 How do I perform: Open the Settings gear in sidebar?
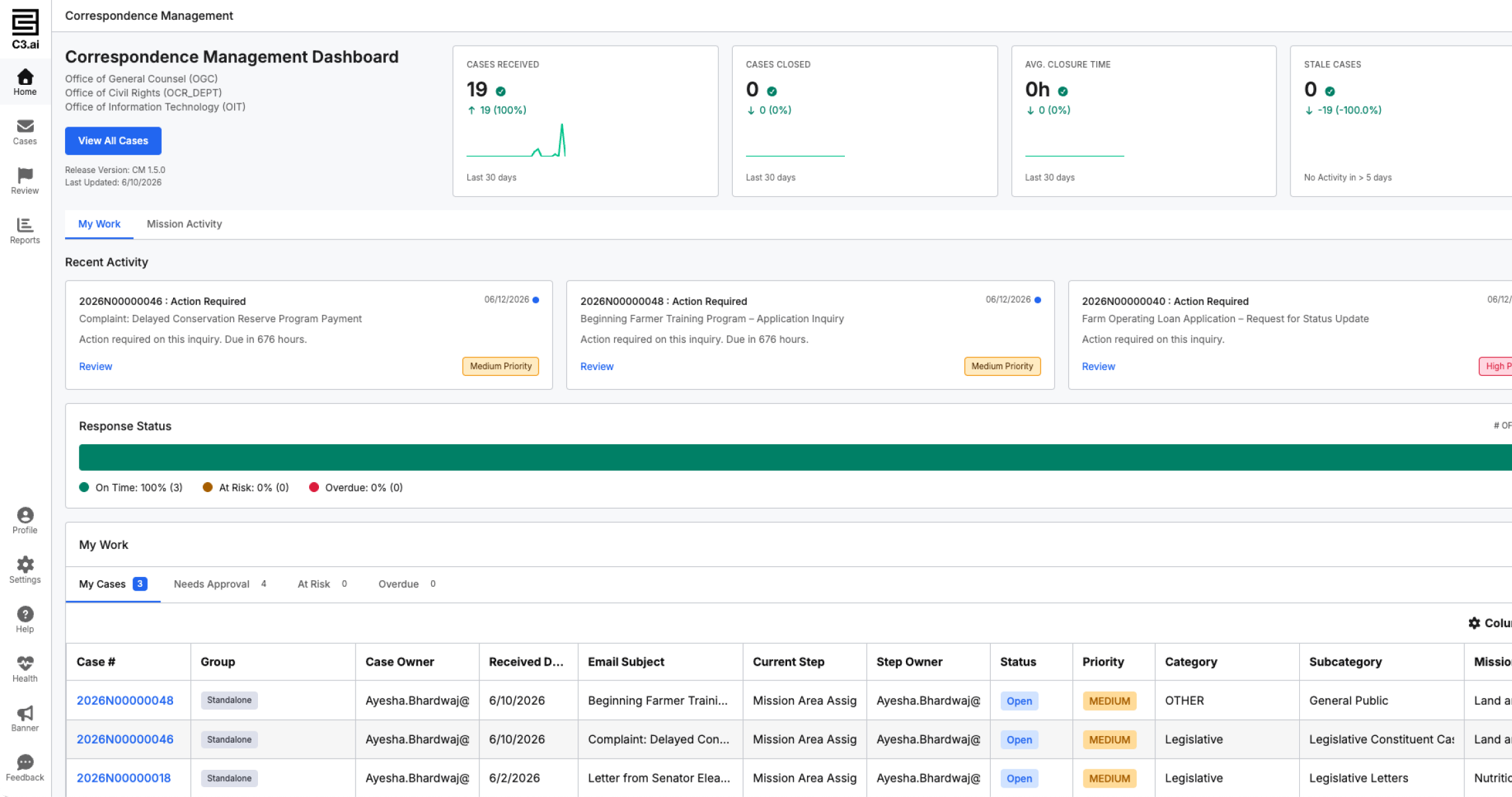(x=25, y=570)
